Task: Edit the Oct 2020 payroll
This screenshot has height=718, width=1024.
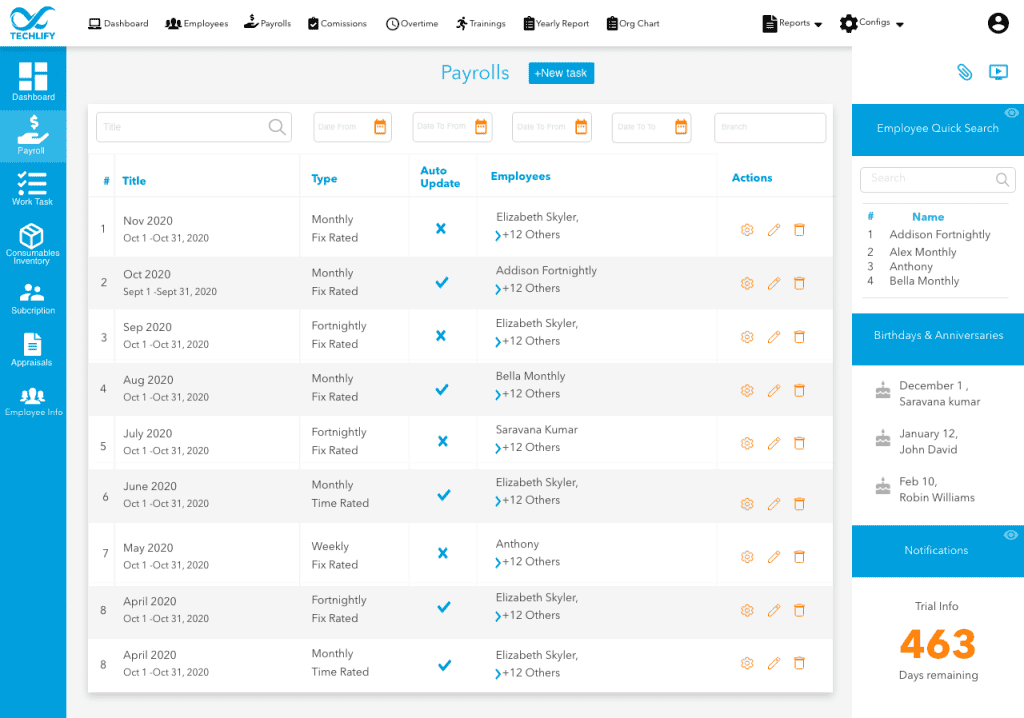Action: tap(774, 284)
